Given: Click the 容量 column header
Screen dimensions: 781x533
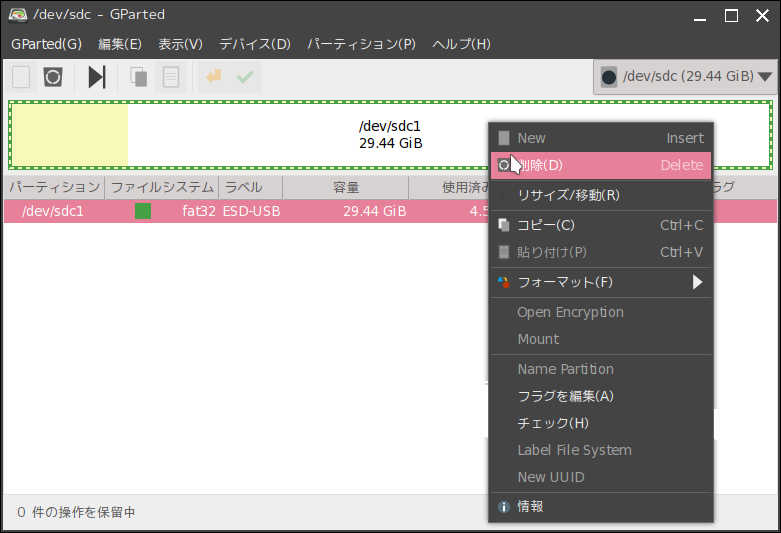Looking at the screenshot, I should click(x=346, y=187).
